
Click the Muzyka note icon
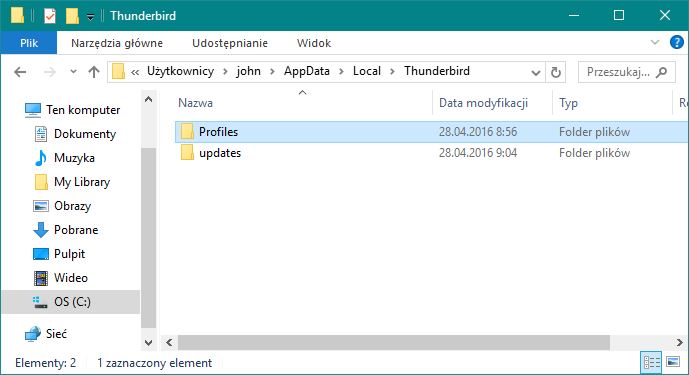[x=40, y=158]
